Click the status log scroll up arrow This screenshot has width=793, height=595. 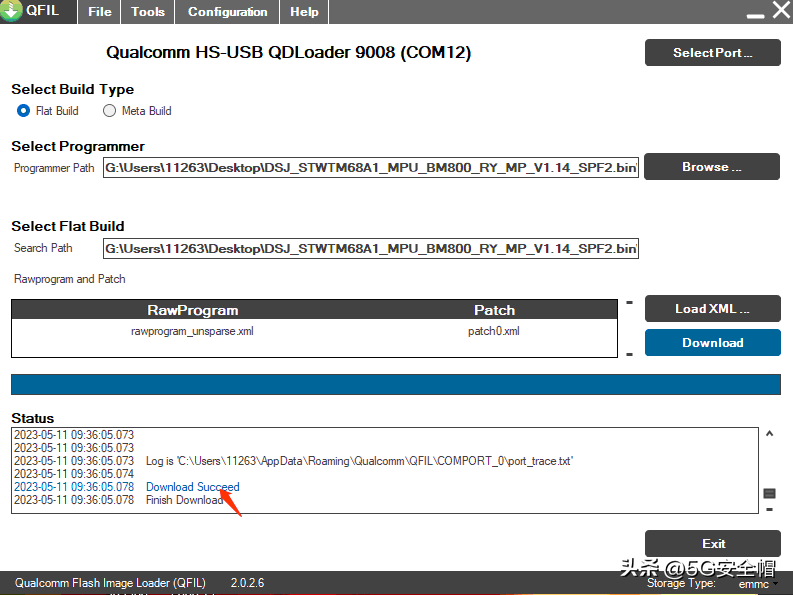[769, 434]
